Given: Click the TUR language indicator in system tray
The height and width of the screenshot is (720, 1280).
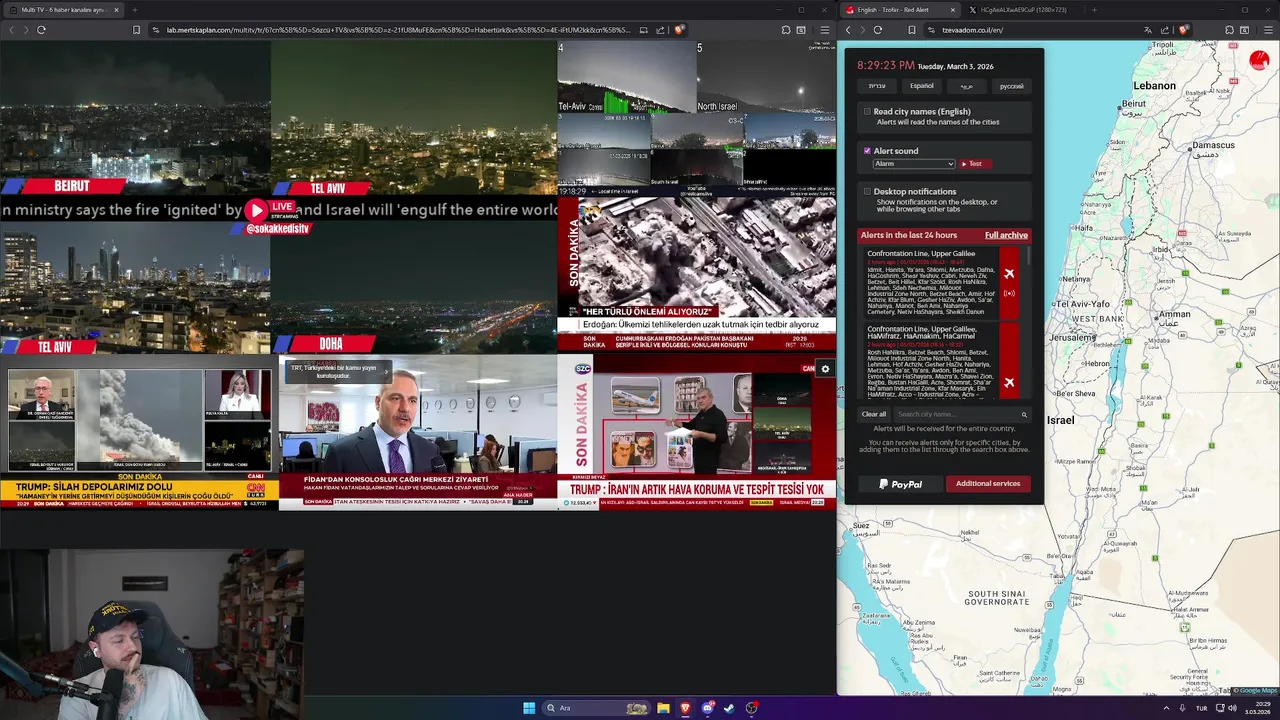Looking at the screenshot, I should click(x=1201, y=708).
